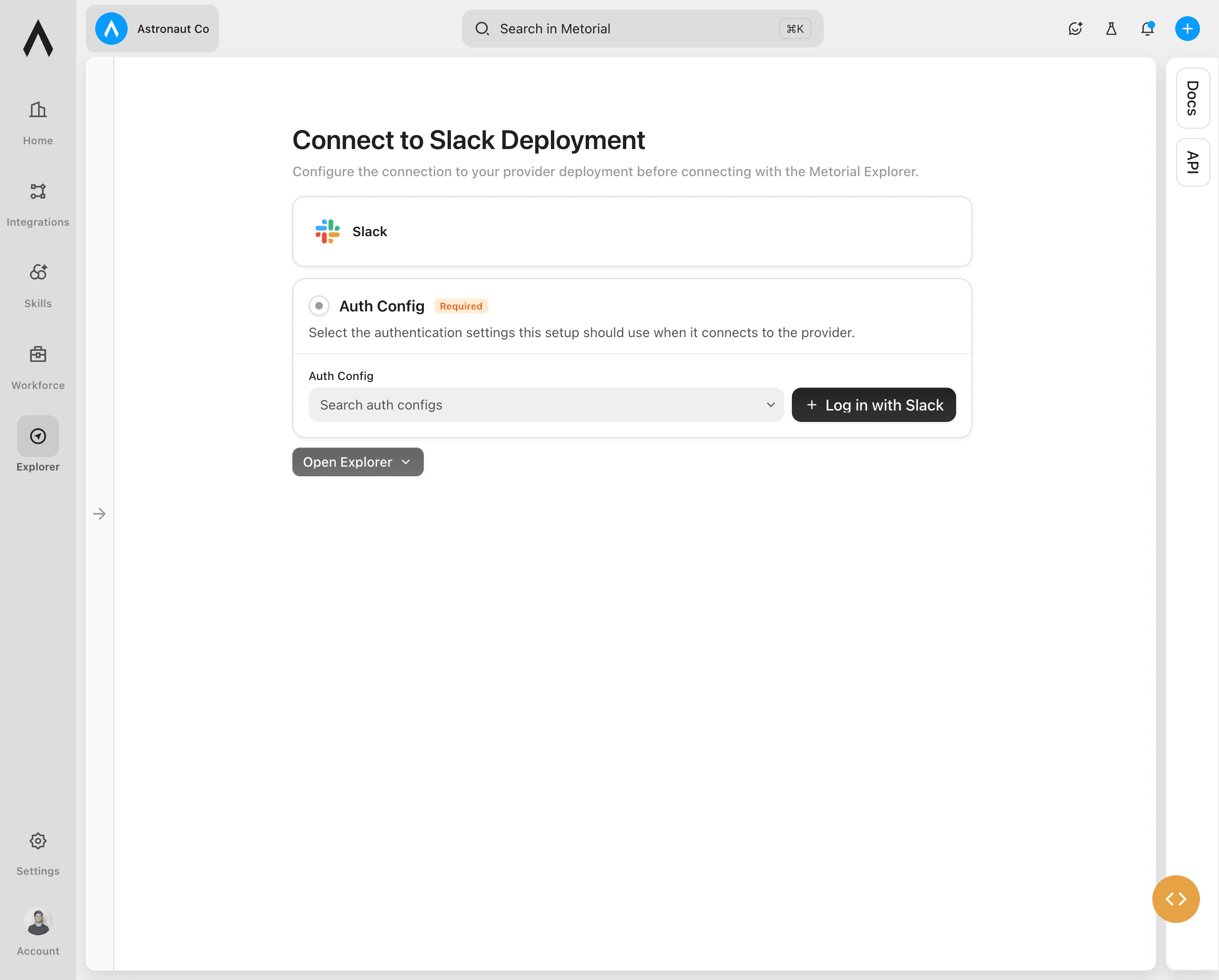
Task: Click the Open Explorer button
Action: tap(358, 462)
